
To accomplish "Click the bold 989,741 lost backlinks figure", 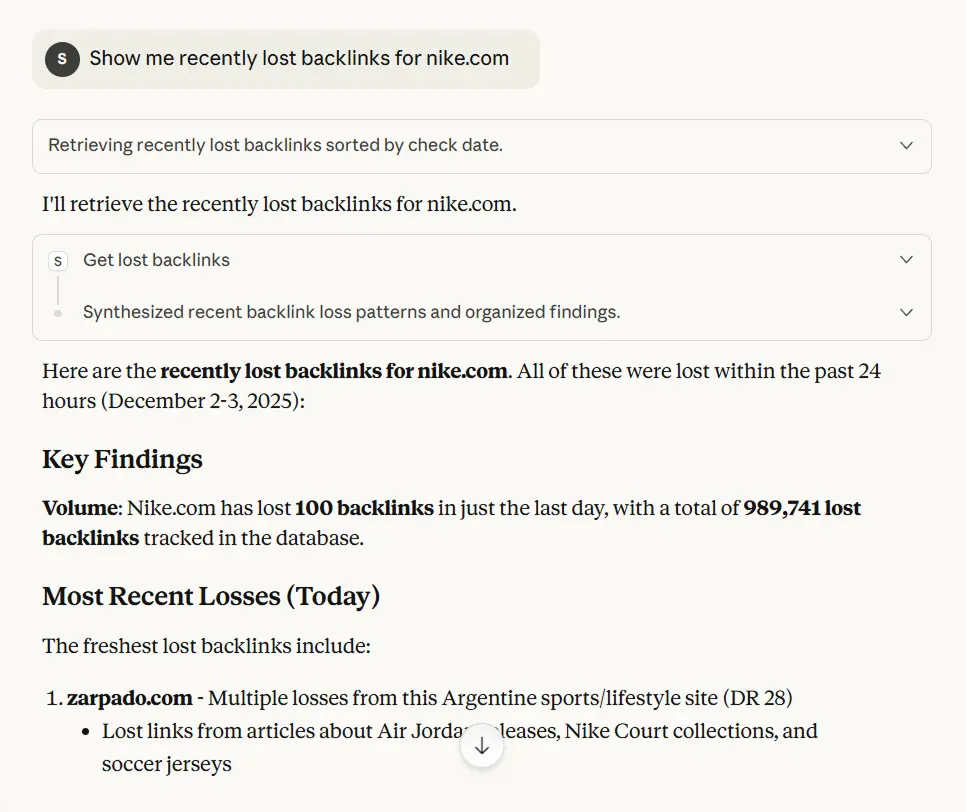I will (802, 509).
